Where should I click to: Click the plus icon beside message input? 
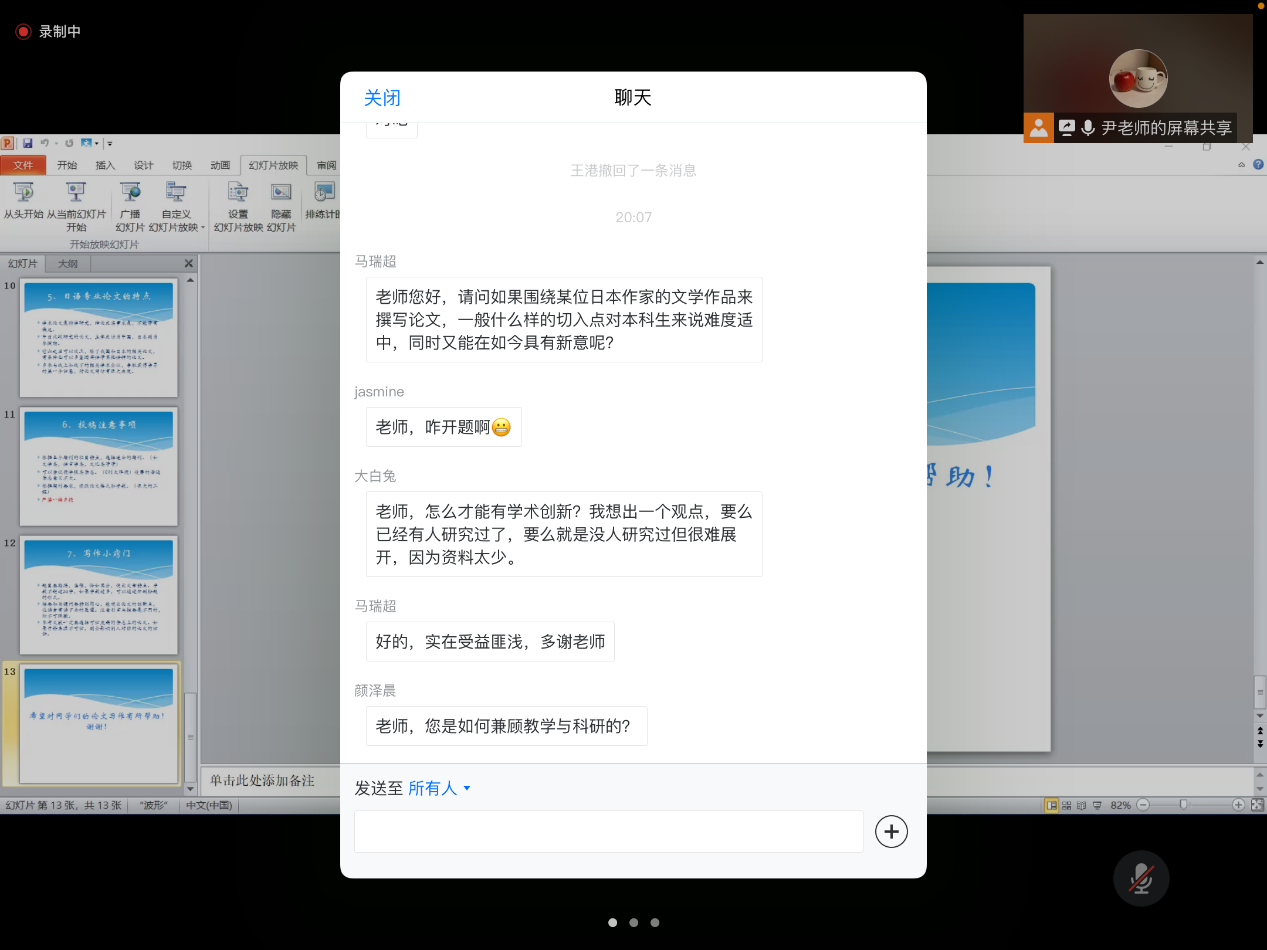coord(891,831)
